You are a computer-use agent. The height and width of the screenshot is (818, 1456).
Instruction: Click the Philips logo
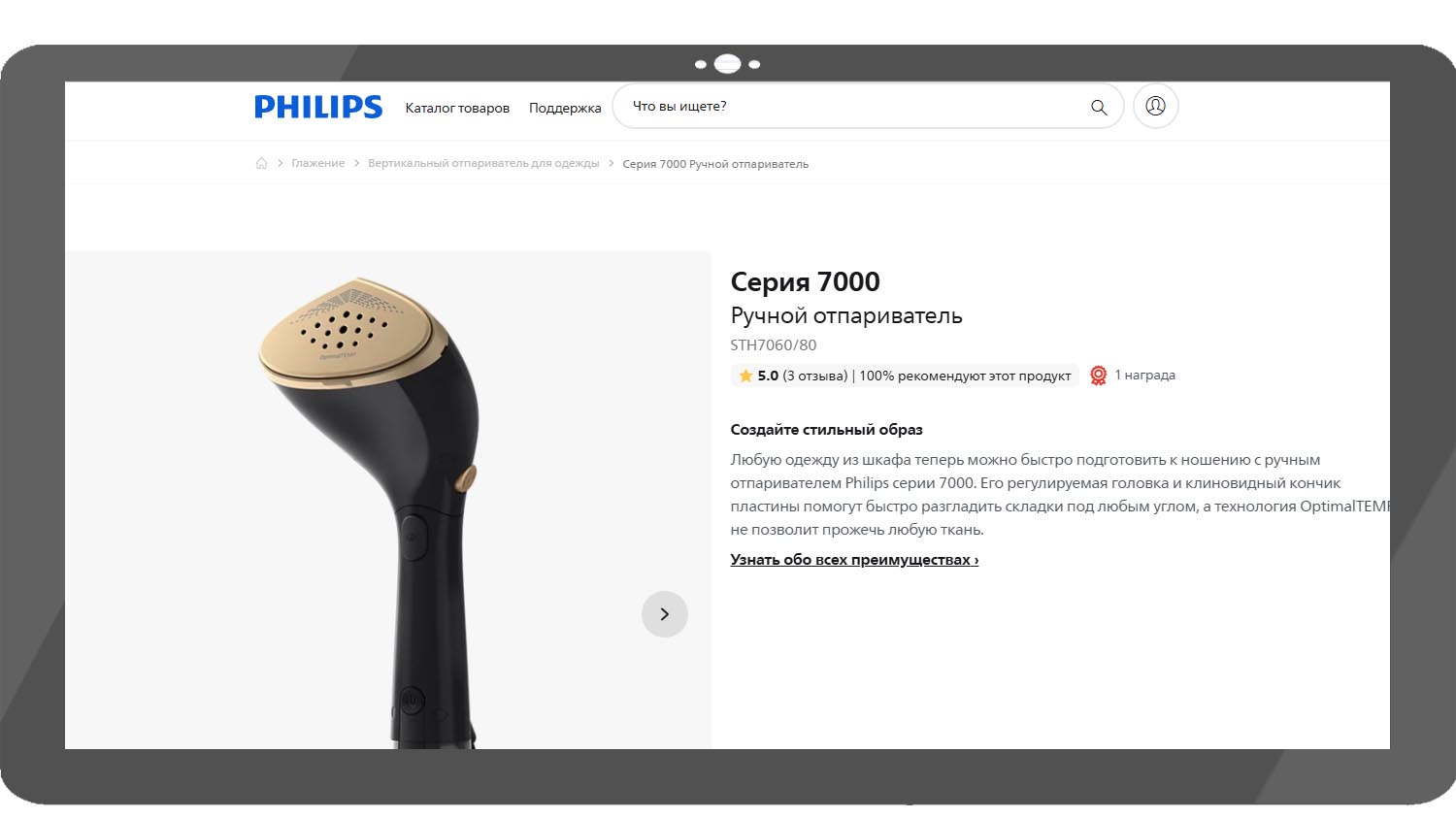(318, 107)
